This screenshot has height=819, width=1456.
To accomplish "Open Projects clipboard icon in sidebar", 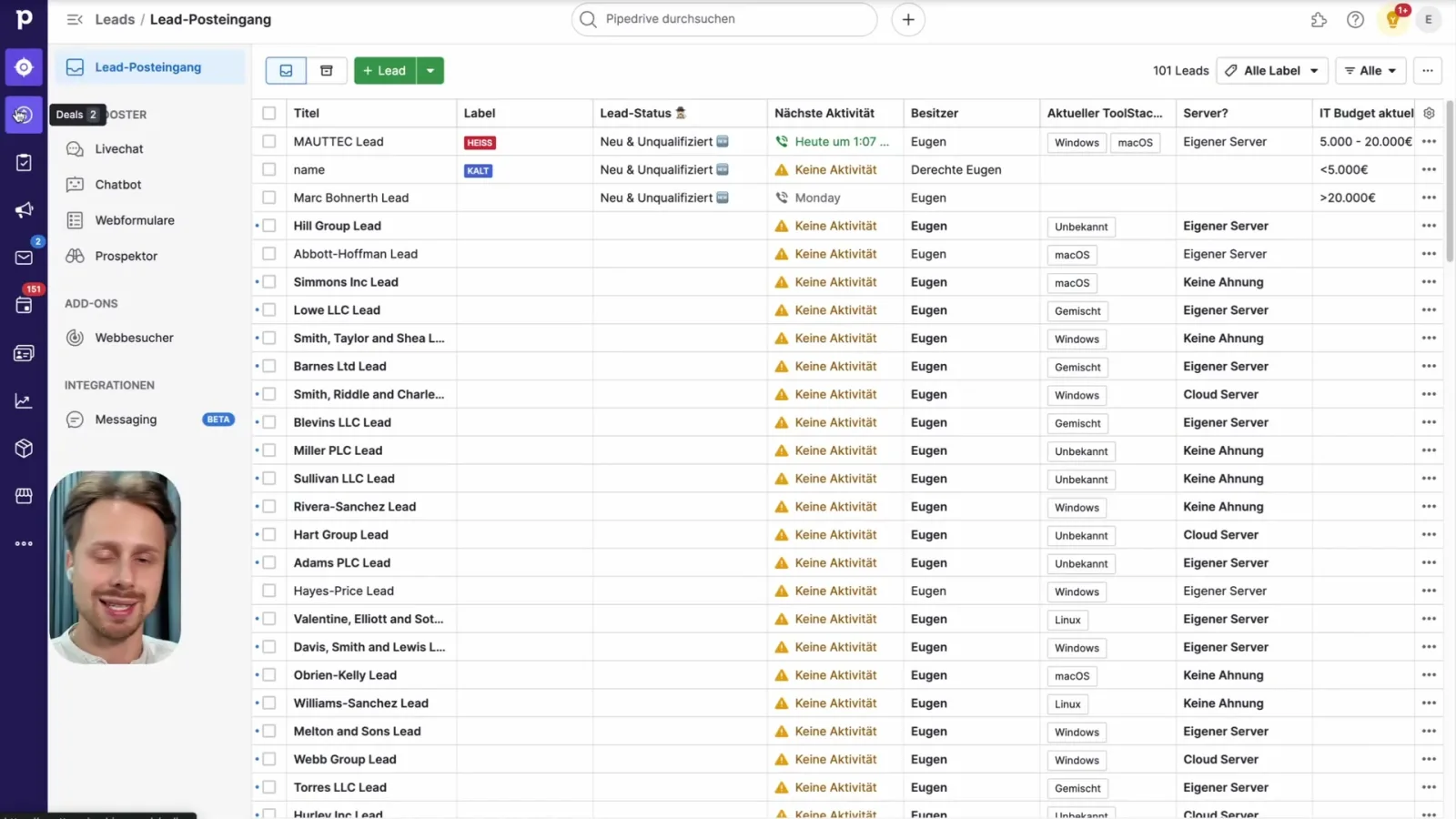I will pos(24,162).
